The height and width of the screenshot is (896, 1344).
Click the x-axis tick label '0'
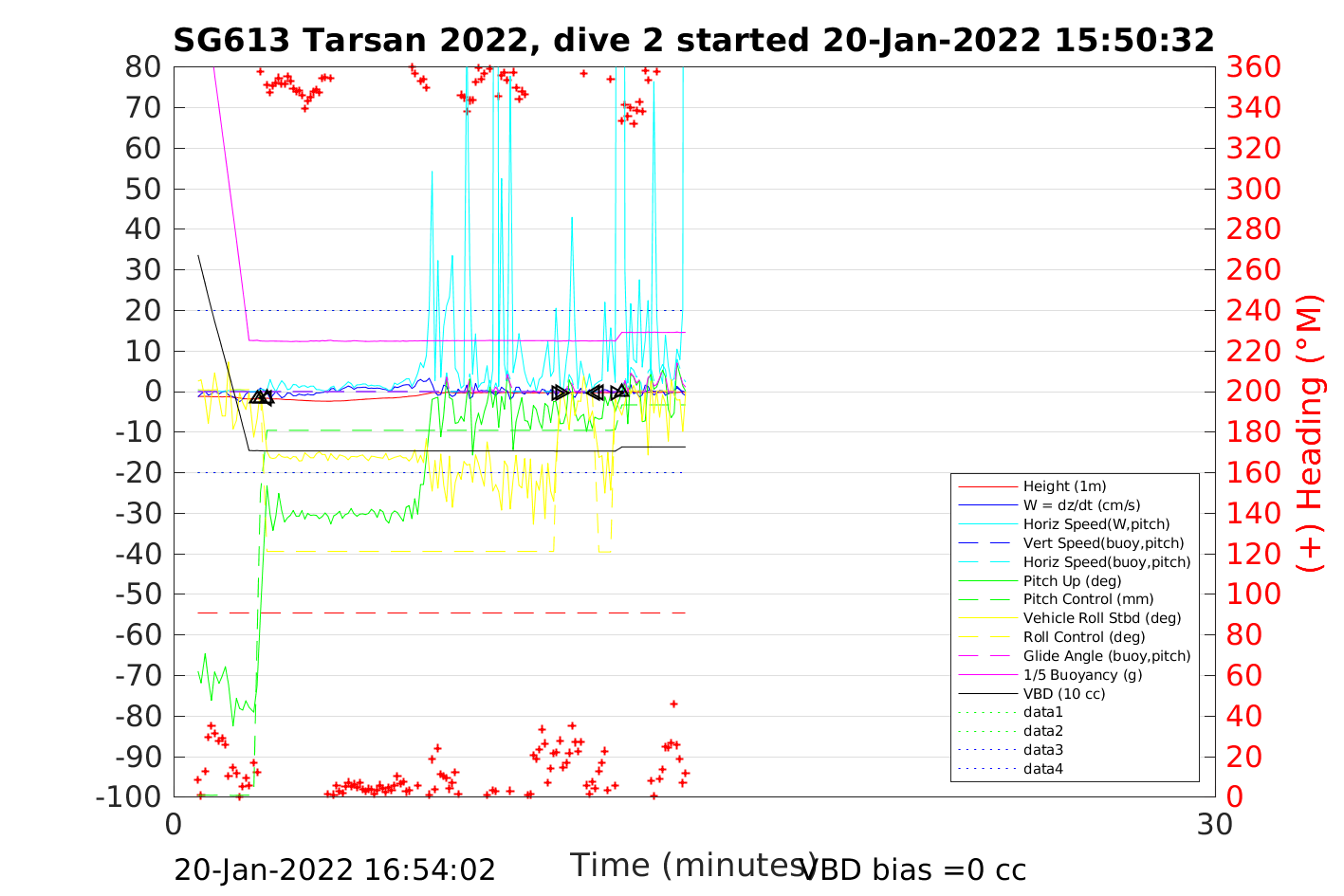(x=174, y=824)
